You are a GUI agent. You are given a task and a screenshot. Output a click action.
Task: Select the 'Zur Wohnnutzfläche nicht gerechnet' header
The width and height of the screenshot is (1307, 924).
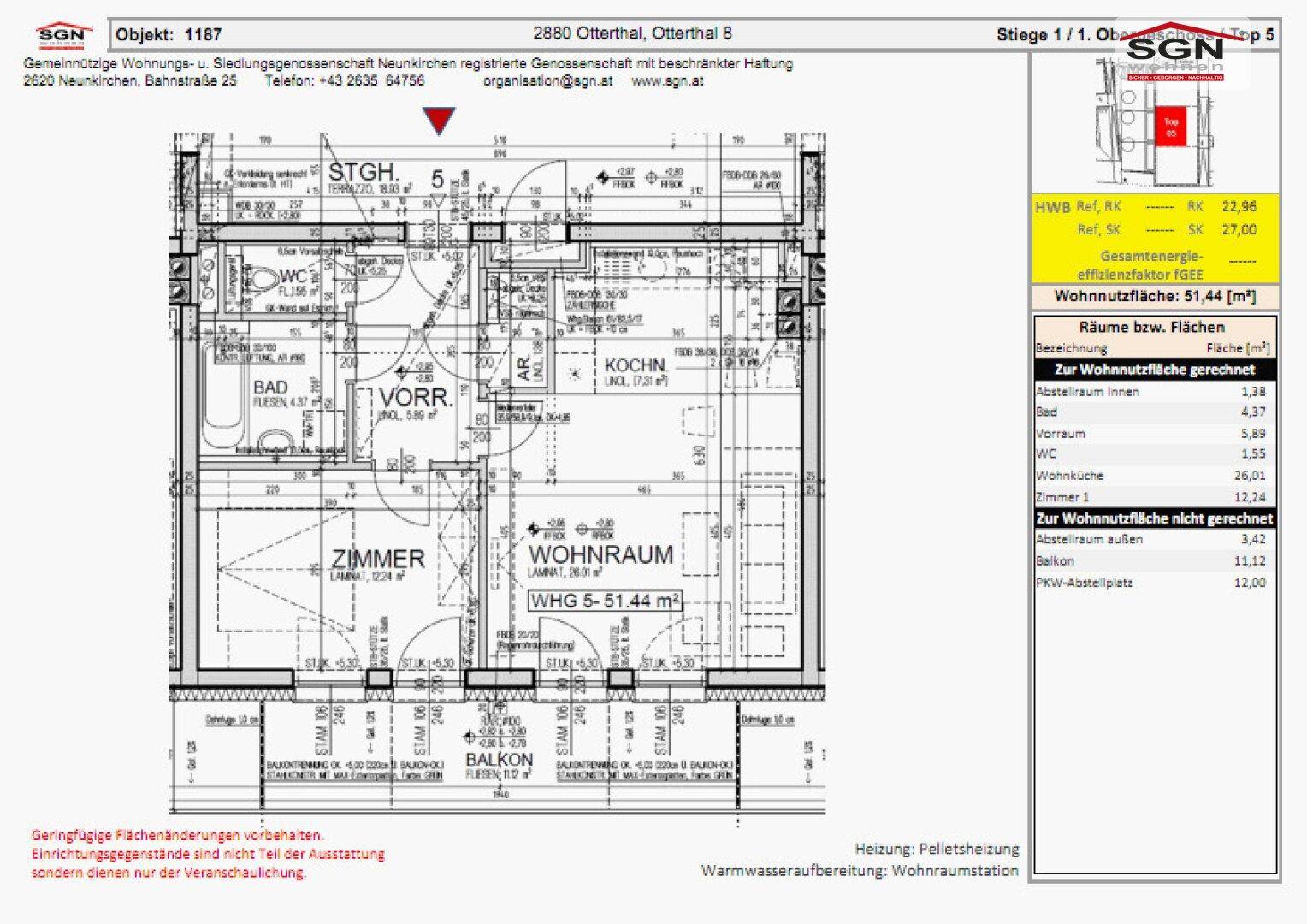[1154, 518]
